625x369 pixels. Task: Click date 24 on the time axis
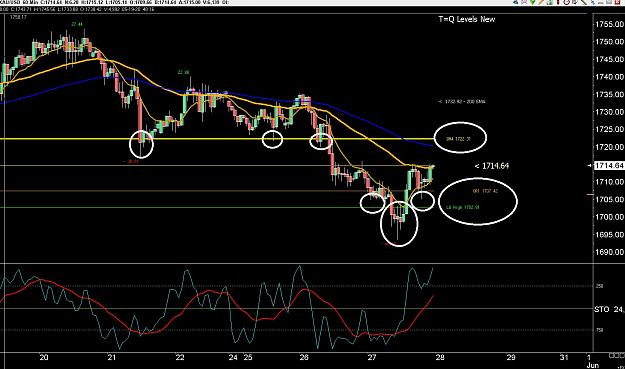(233, 357)
